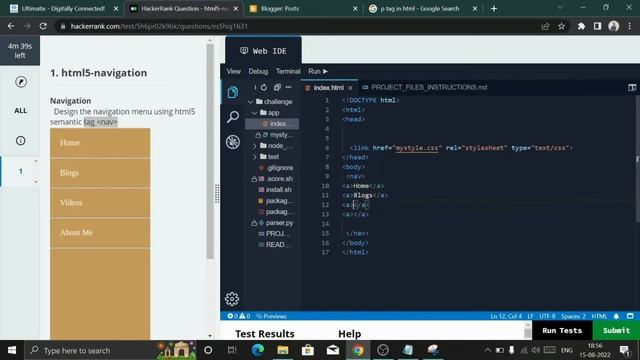Image resolution: width=640 pixels, height=360 pixels.
Task: Click the split editor layout icon
Action: (x=632, y=87)
